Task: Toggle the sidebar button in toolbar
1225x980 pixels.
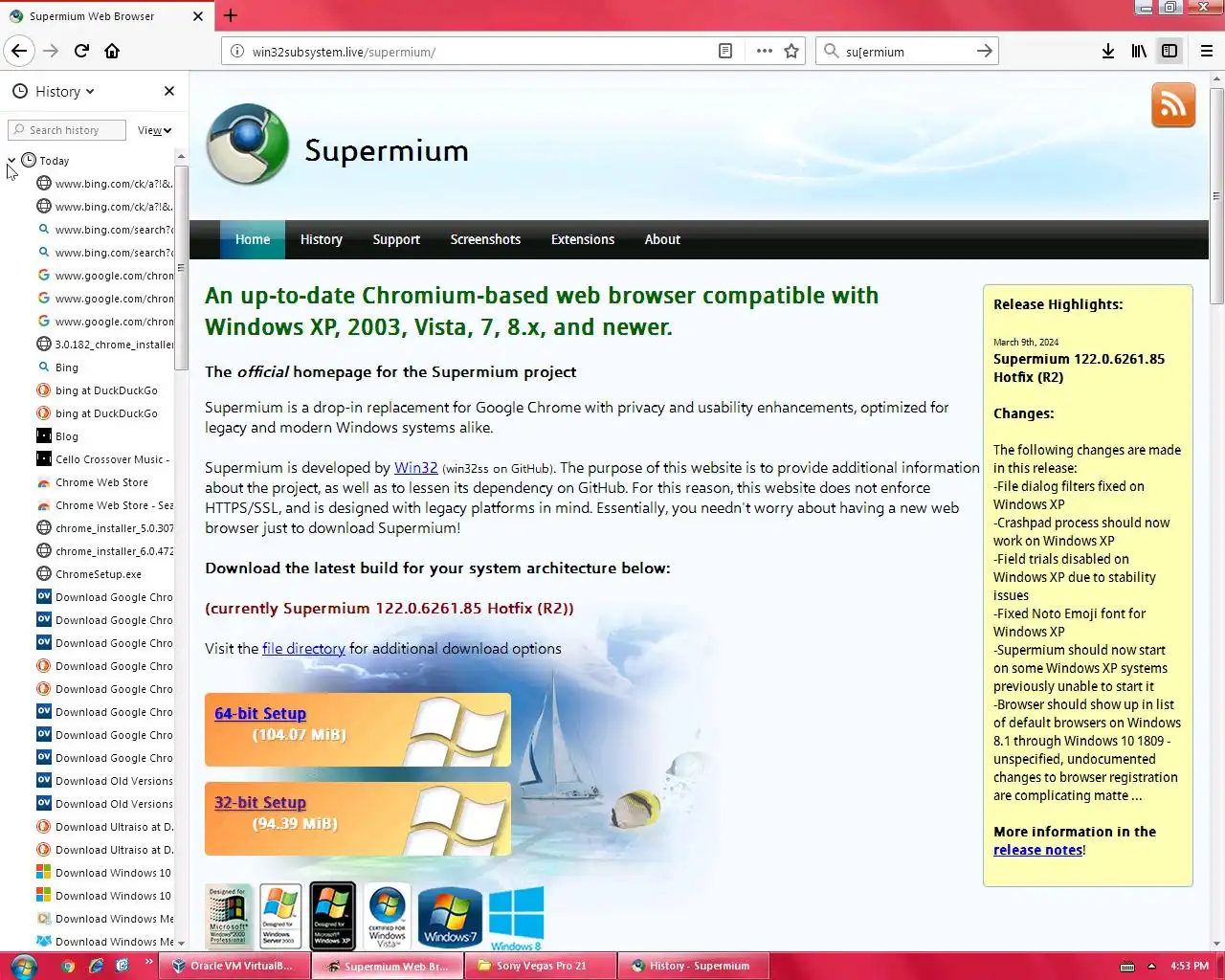Action: click(x=1169, y=51)
